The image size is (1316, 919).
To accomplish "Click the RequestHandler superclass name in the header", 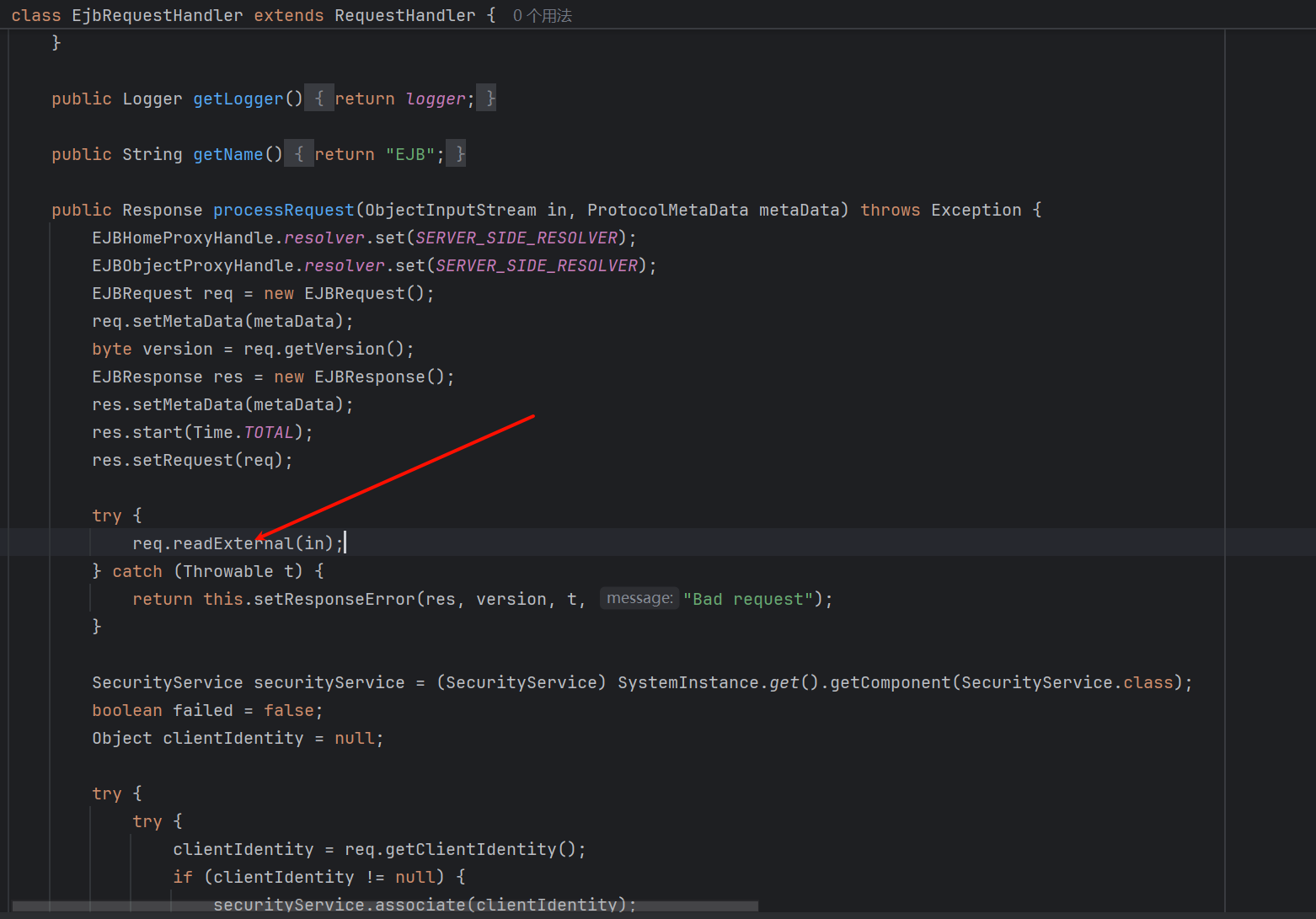I will pyautogui.click(x=404, y=16).
